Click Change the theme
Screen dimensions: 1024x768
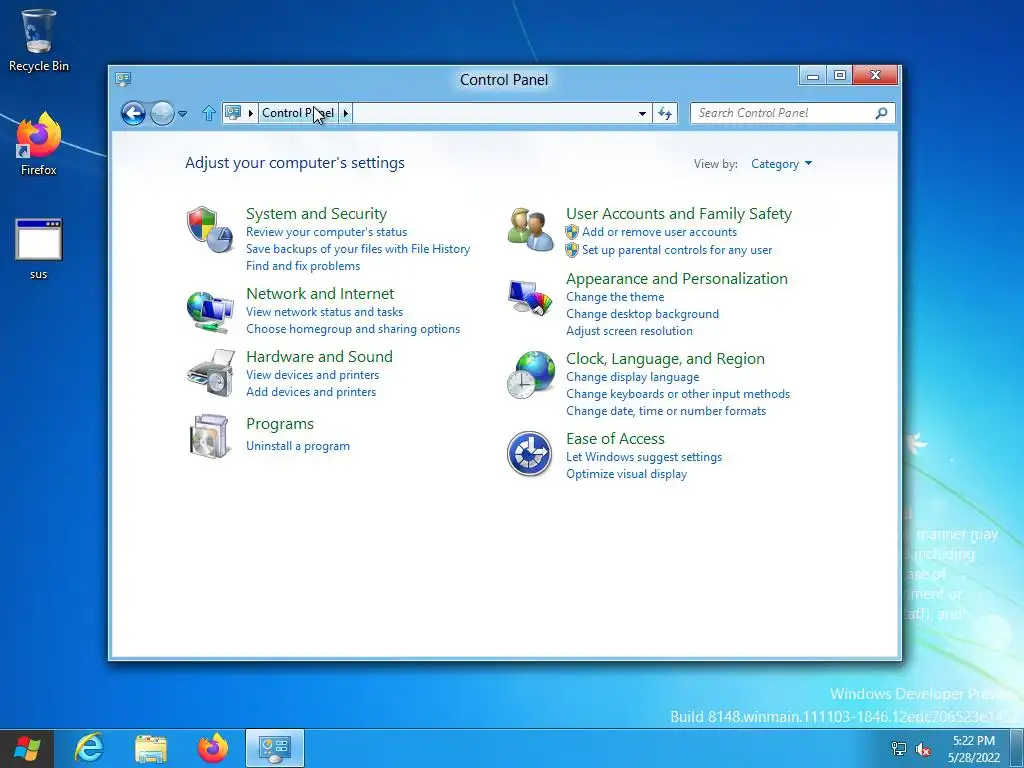tap(615, 297)
